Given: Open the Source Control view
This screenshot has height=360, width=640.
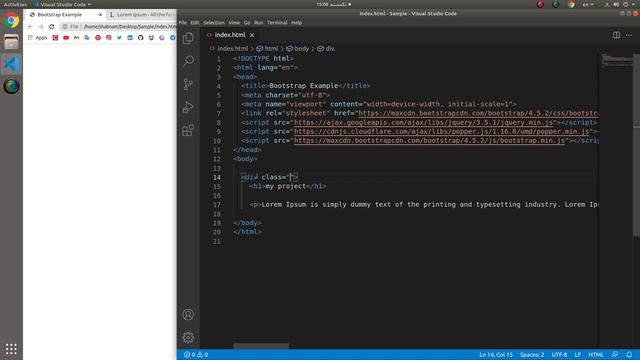Looking at the screenshot, I should pos(188,84).
